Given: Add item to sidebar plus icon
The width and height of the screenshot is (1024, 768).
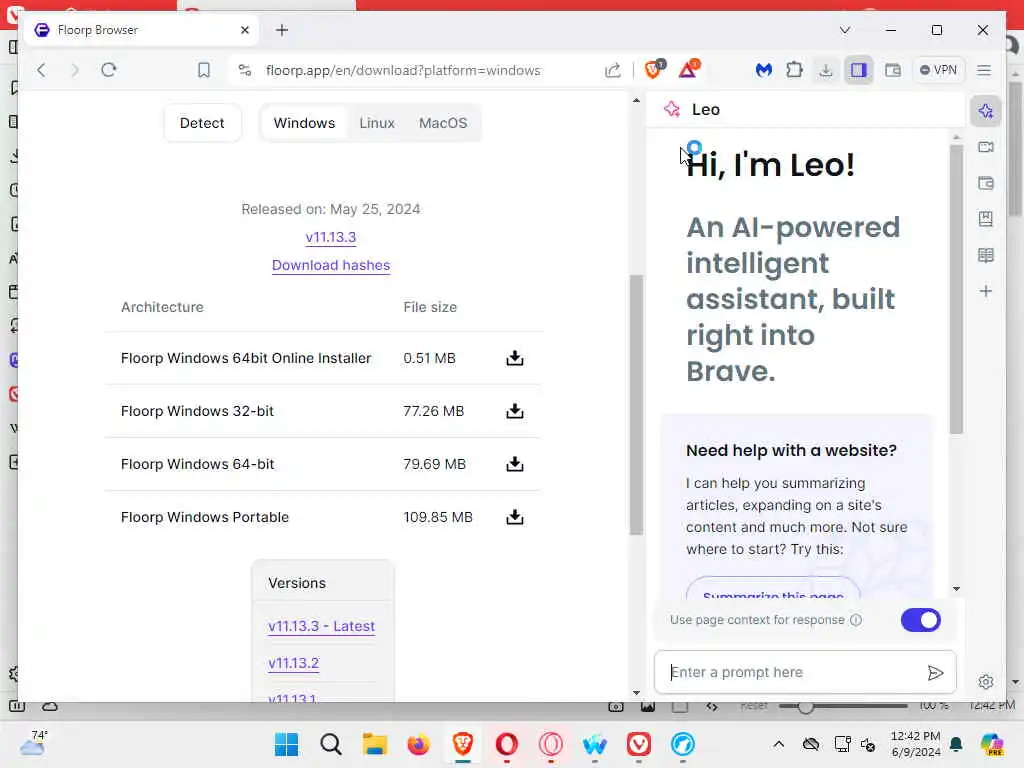Looking at the screenshot, I should tap(985, 291).
